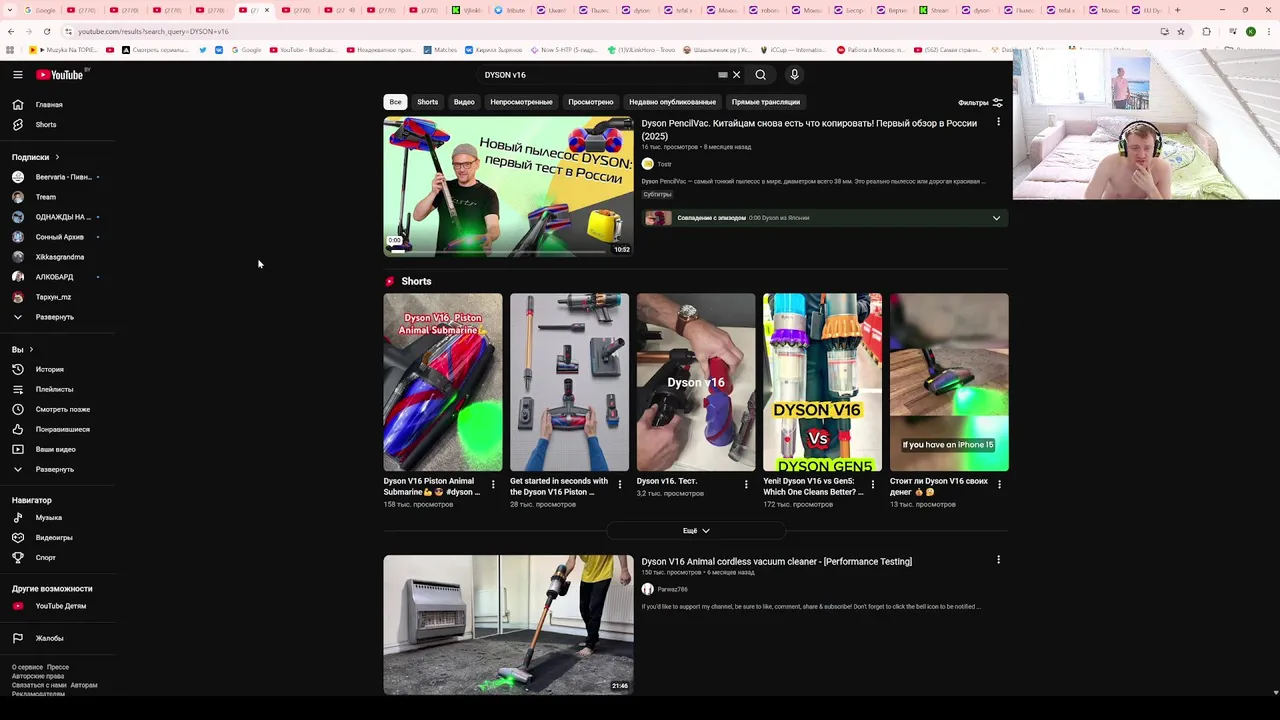Open Спорт in Навигатор section
This screenshot has width=1280, height=720.
45,558
